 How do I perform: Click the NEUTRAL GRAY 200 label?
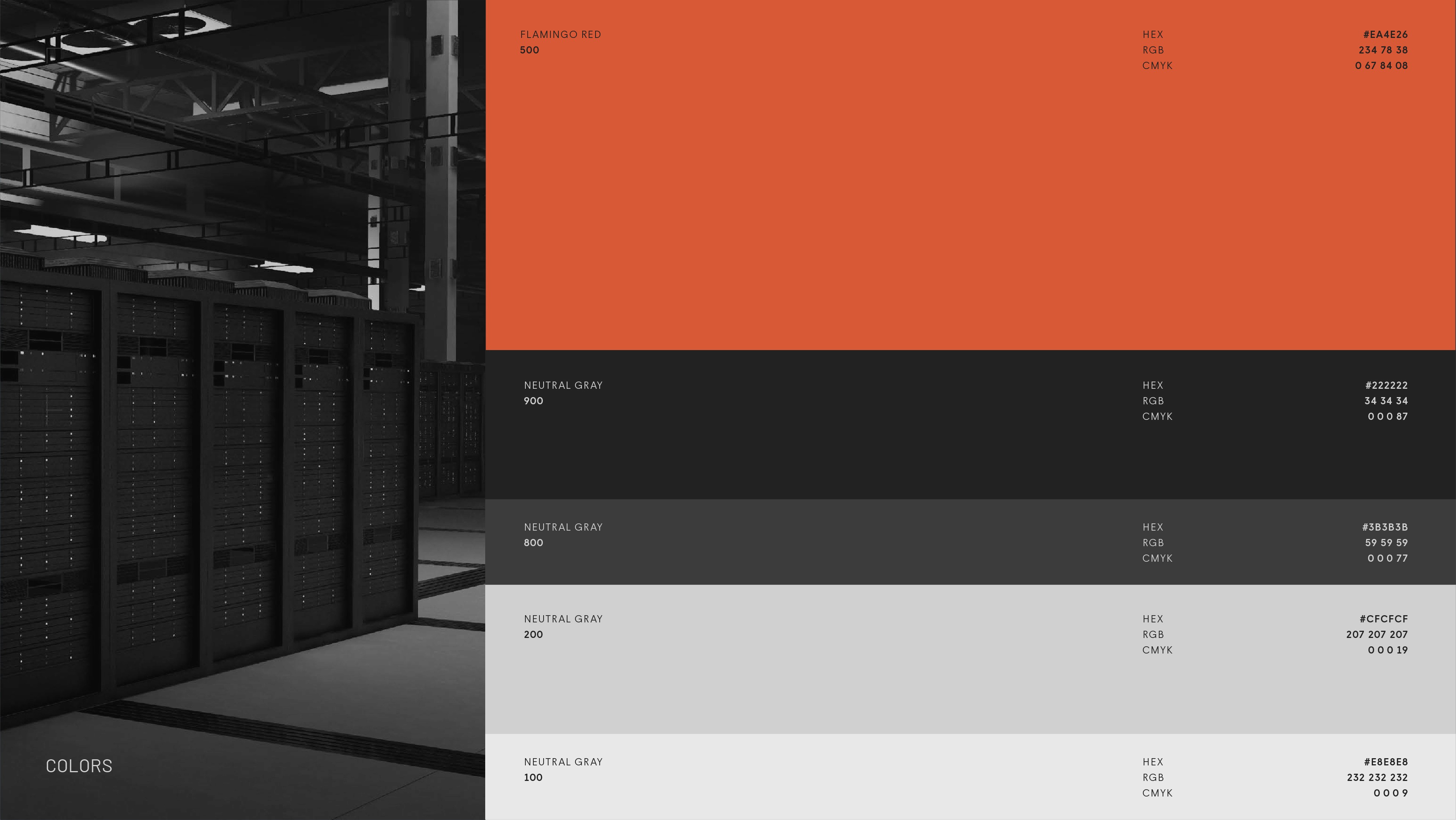pyautogui.click(x=563, y=619)
